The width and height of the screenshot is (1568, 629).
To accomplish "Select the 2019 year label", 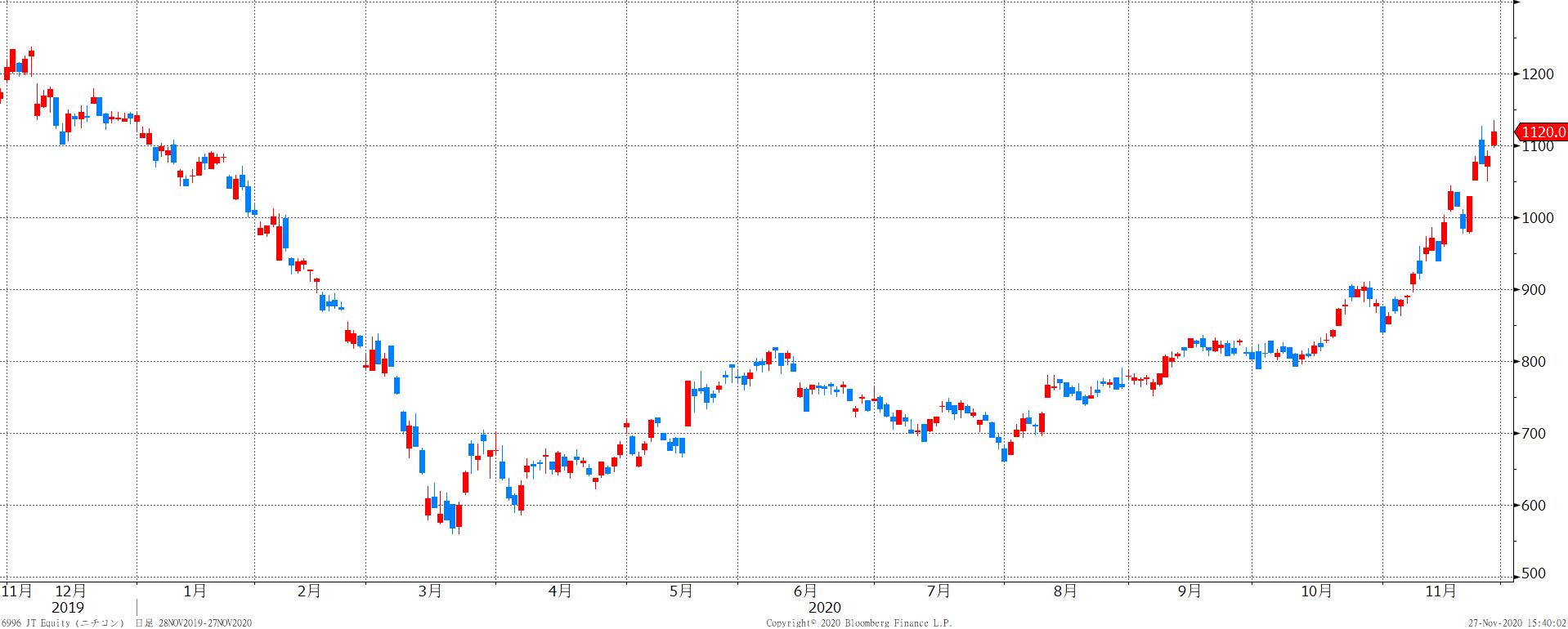I will (67, 608).
